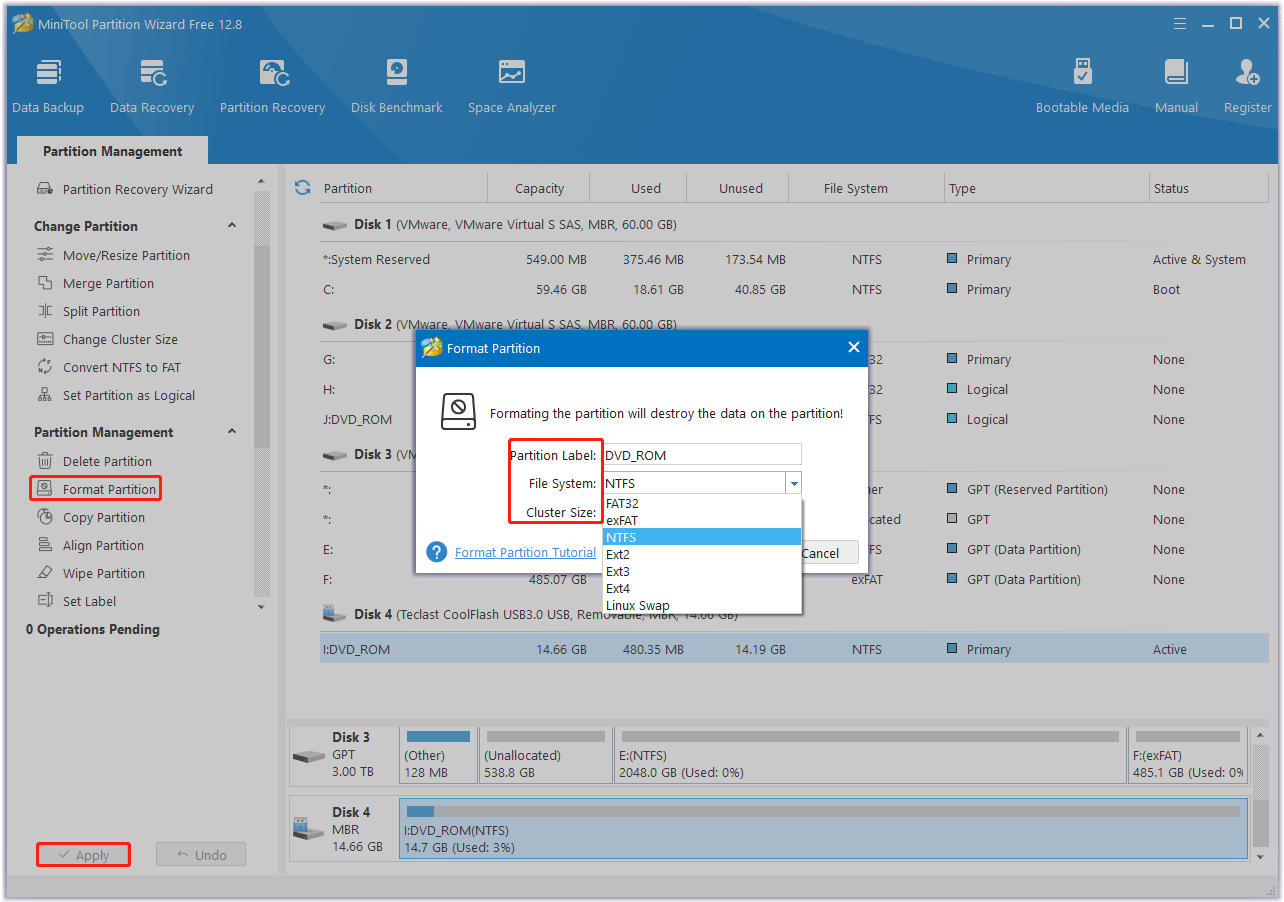The height and width of the screenshot is (902, 1284).
Task: Click Disk 4 Teclast header row
Action: [794, 614]
